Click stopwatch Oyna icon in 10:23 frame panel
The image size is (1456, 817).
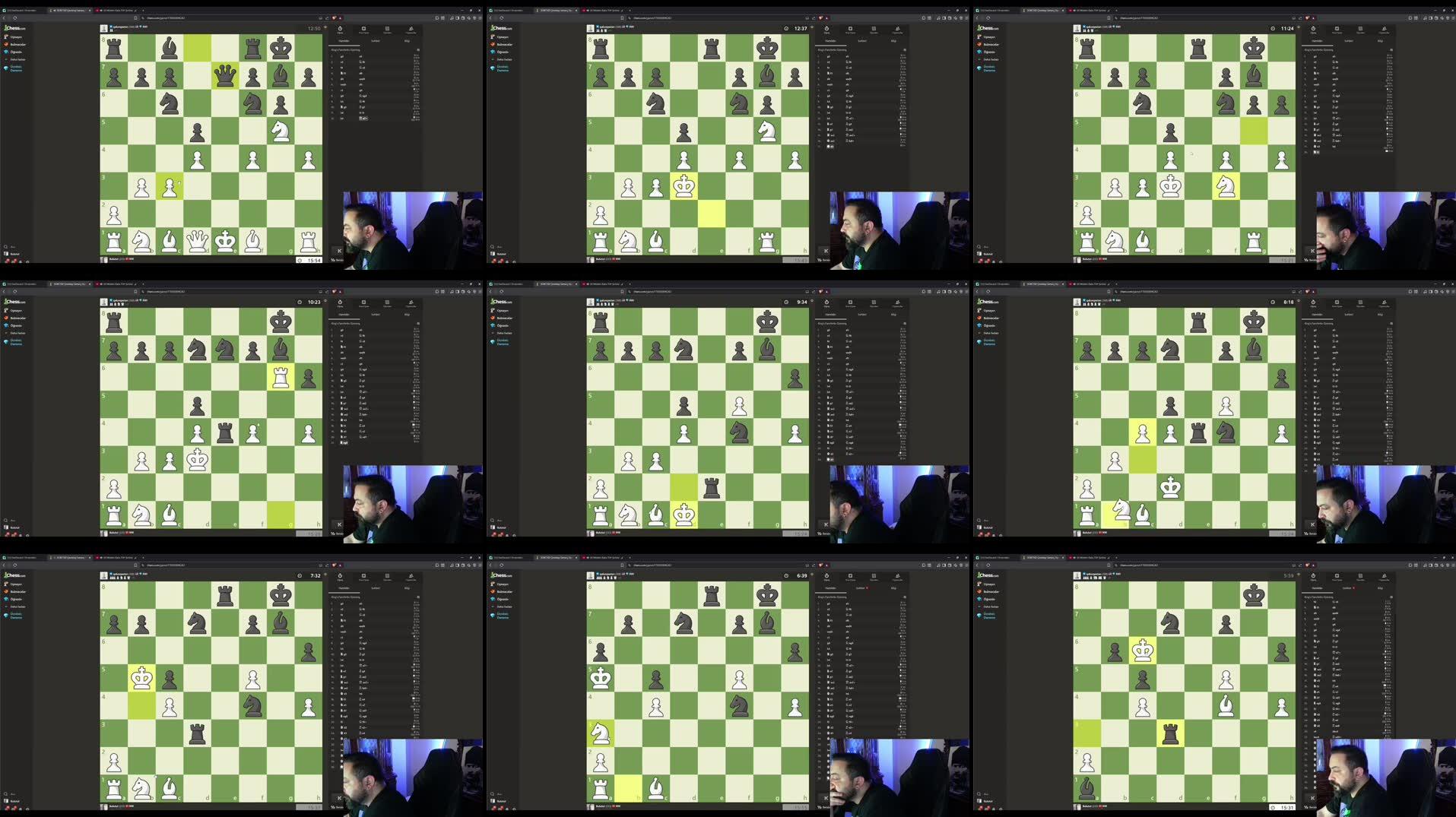pyautogui.click(x=340, y=303)
